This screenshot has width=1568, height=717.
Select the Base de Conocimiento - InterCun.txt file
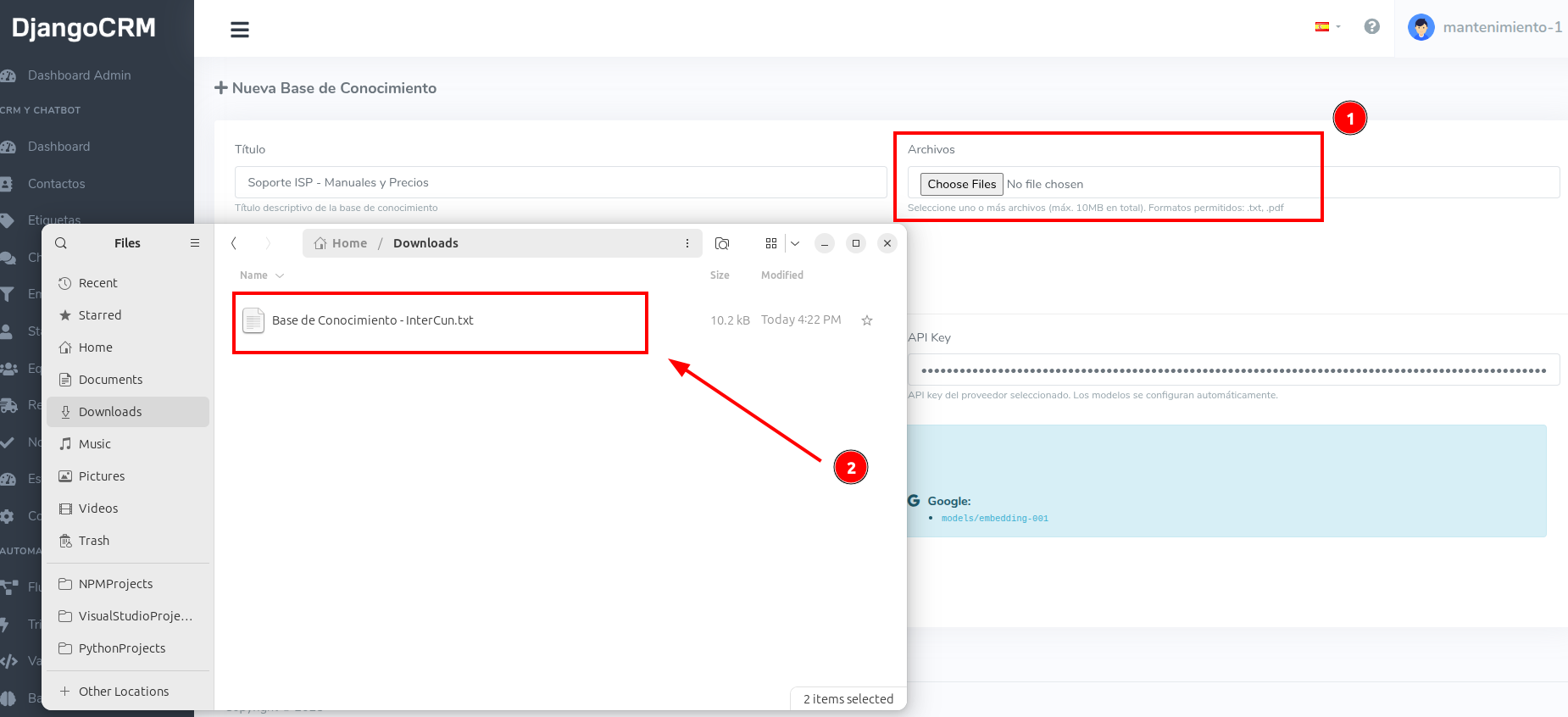tap(372, 320)
